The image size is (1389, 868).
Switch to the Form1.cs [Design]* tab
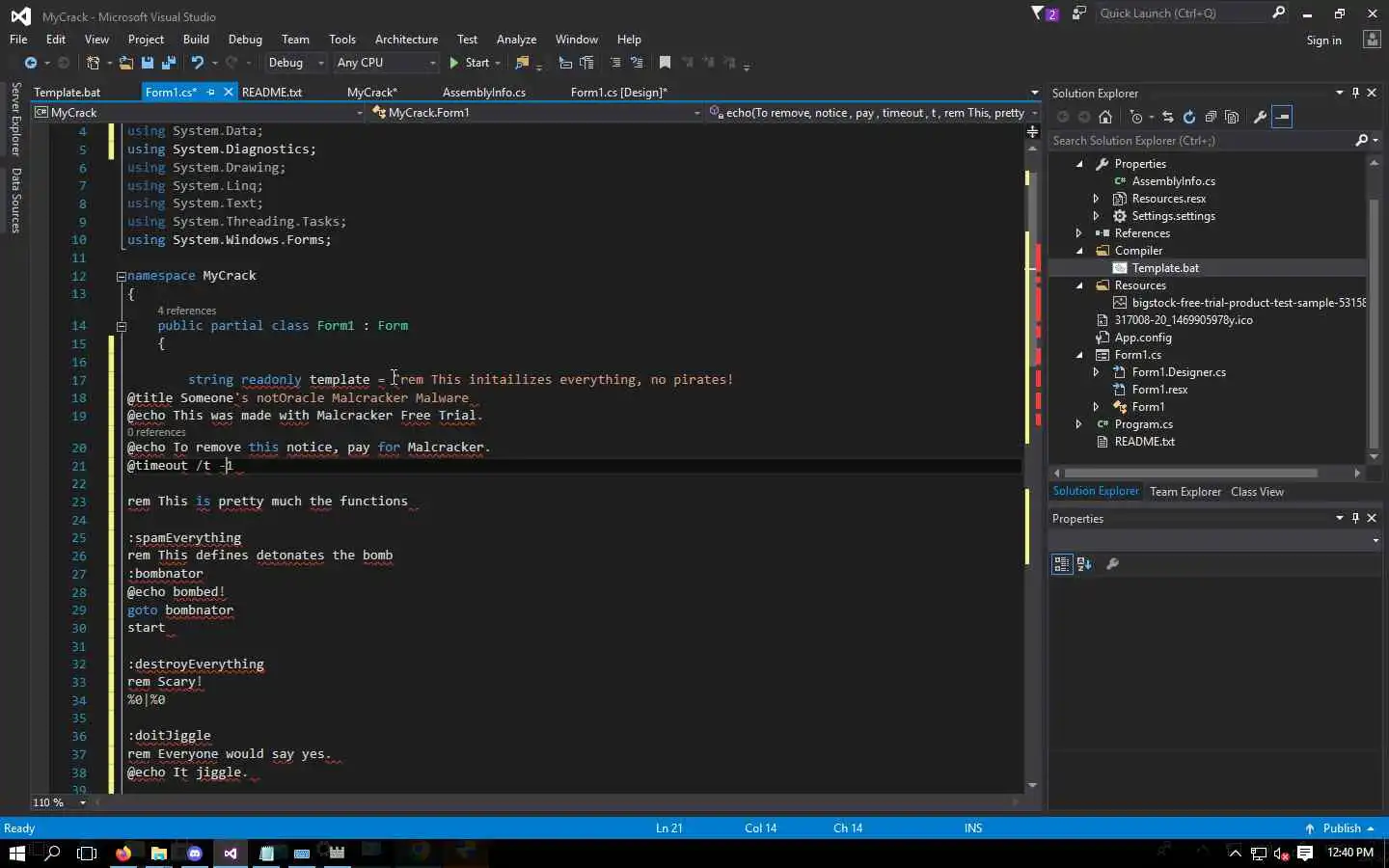(x=619, y=93)
